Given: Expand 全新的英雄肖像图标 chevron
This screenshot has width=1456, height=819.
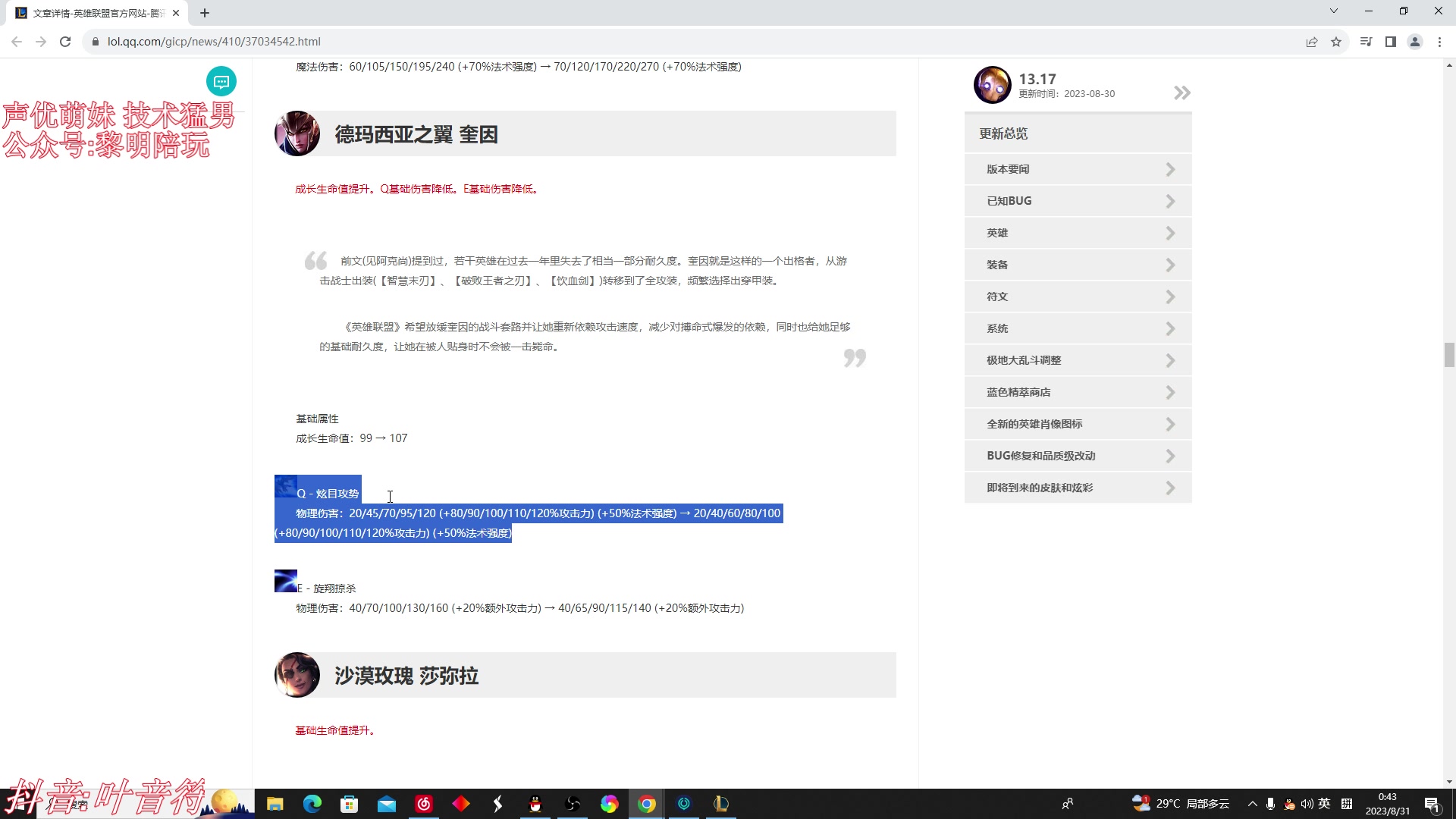Looking at the screenshot, I should pyautogui.click(x=1170, y=424).
